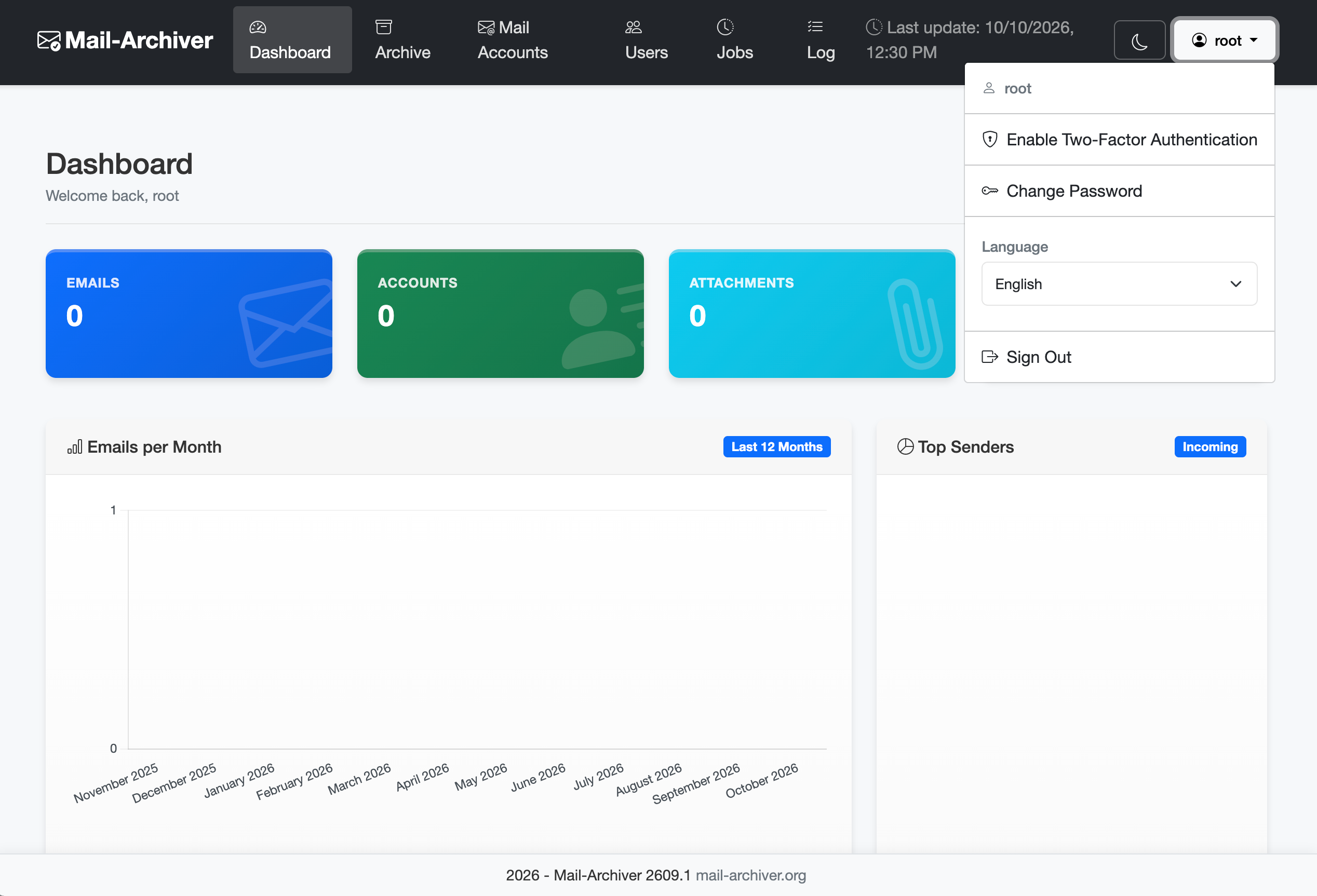This screenshot has width=1317, height=896.
Task: Click the Mail-Archiver envelope logo icon
Action: (x=49, y=41)
